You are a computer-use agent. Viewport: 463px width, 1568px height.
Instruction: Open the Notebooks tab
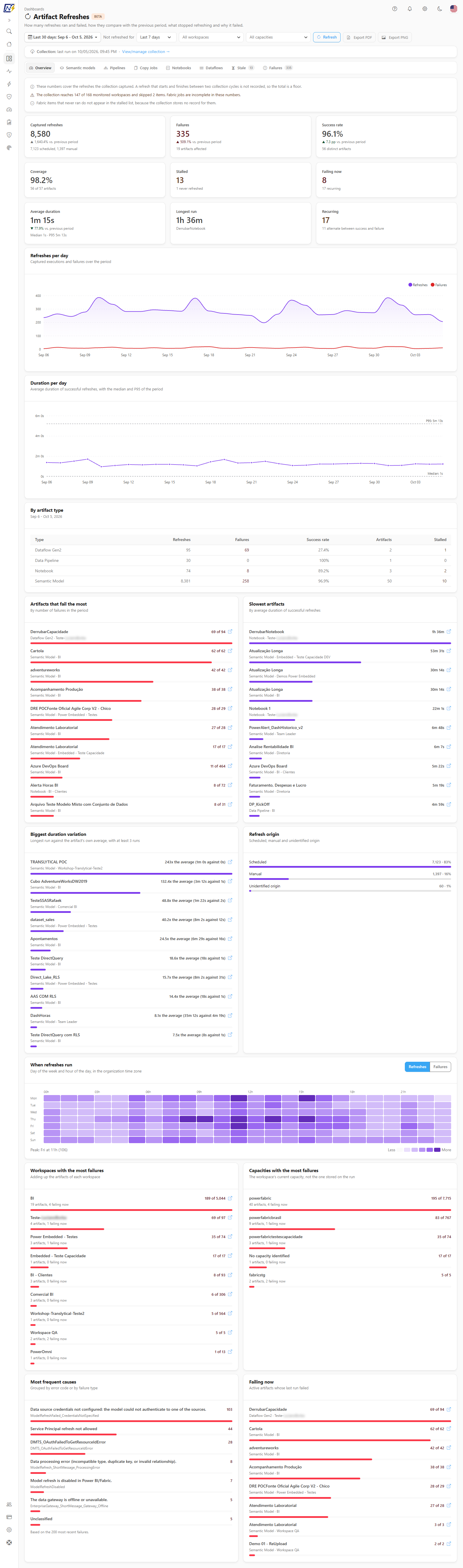pos(178,68)
